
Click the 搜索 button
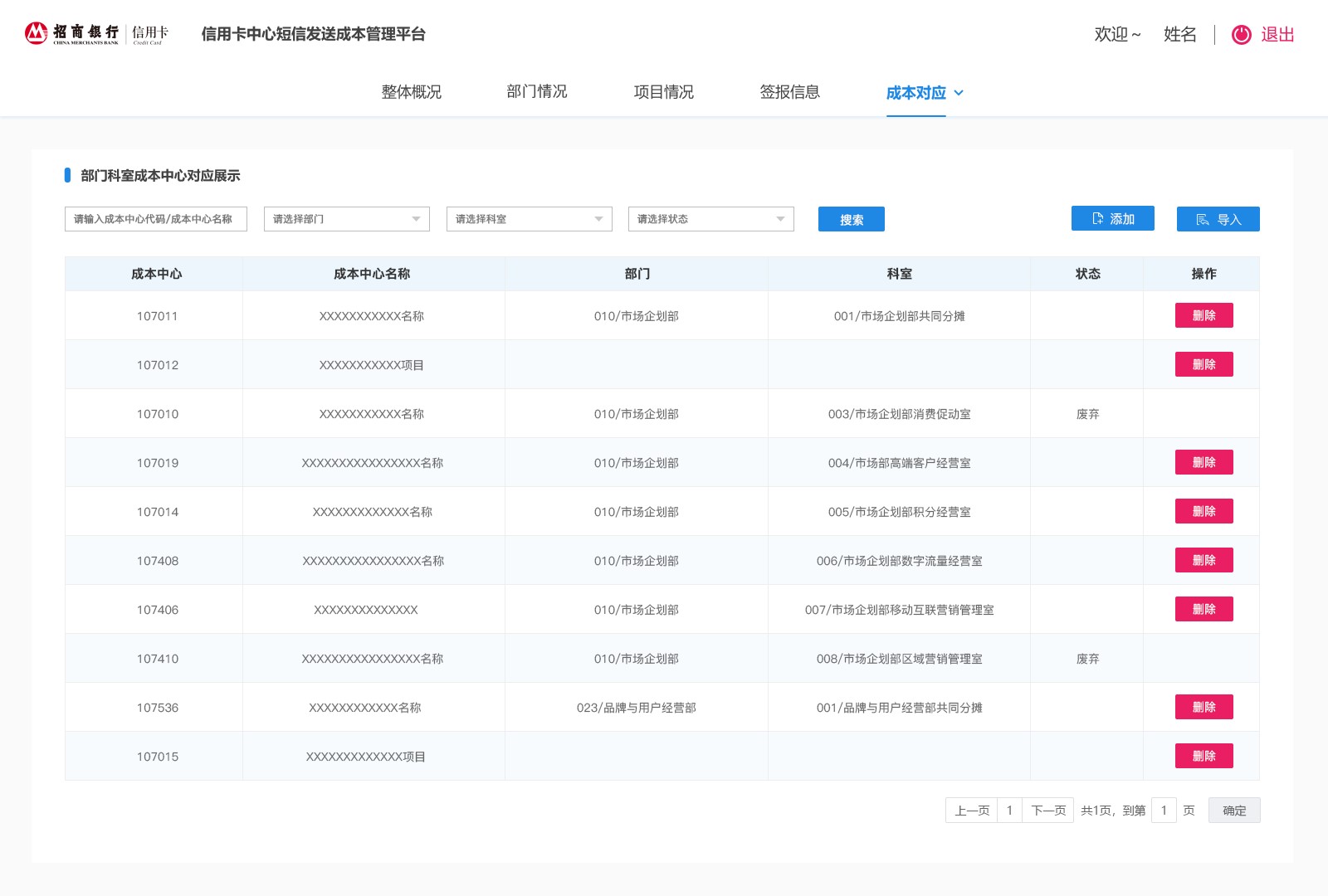point(852,219)
